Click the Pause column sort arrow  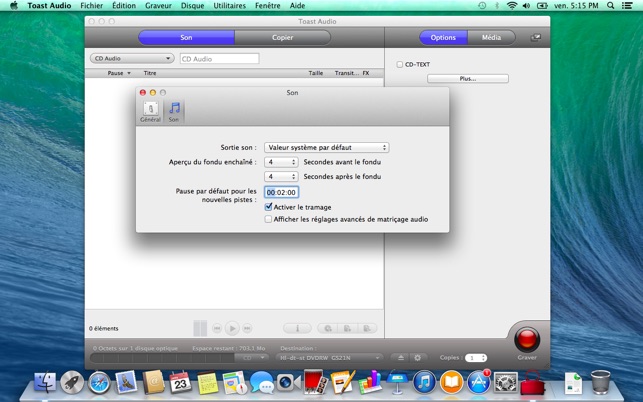click(x=129, y=73)
